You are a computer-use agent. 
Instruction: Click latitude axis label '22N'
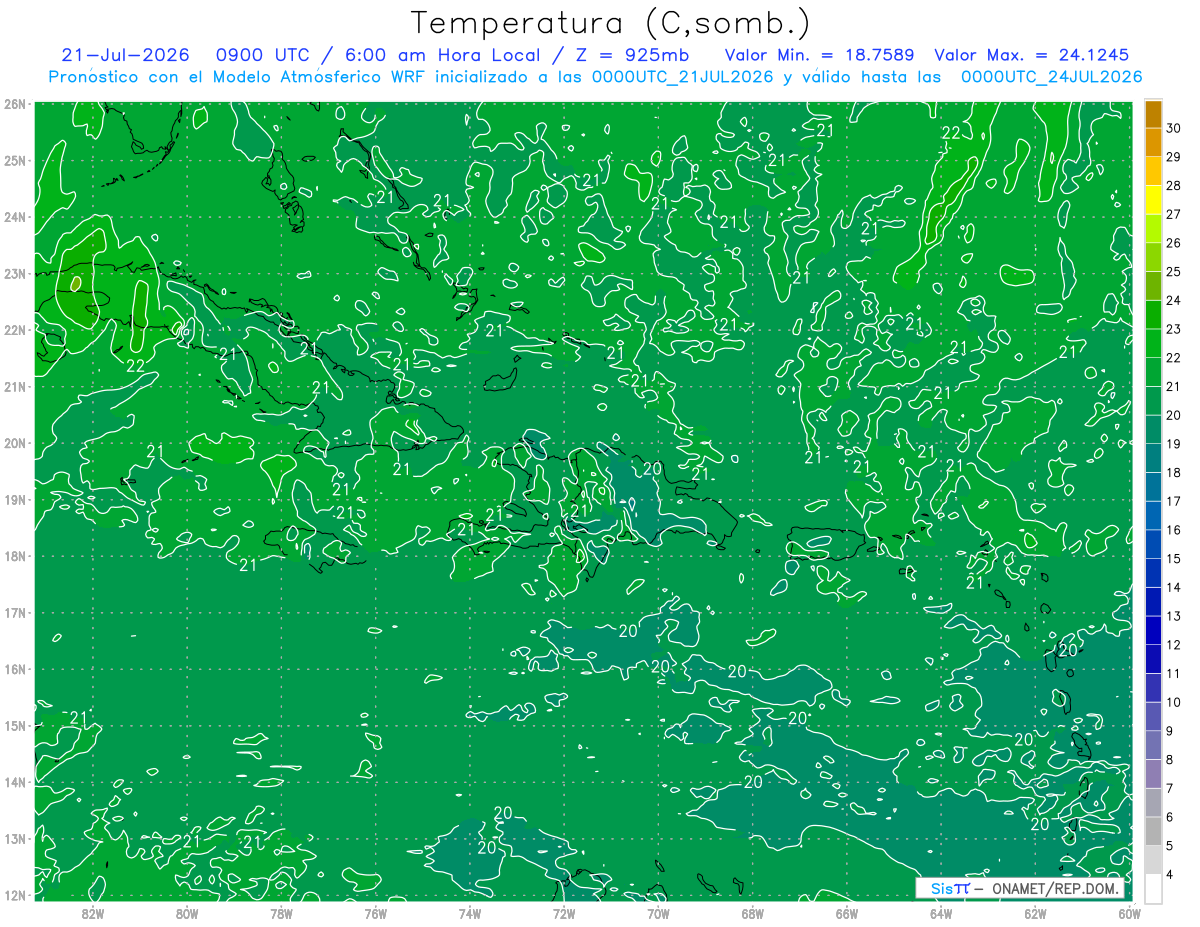14,330
